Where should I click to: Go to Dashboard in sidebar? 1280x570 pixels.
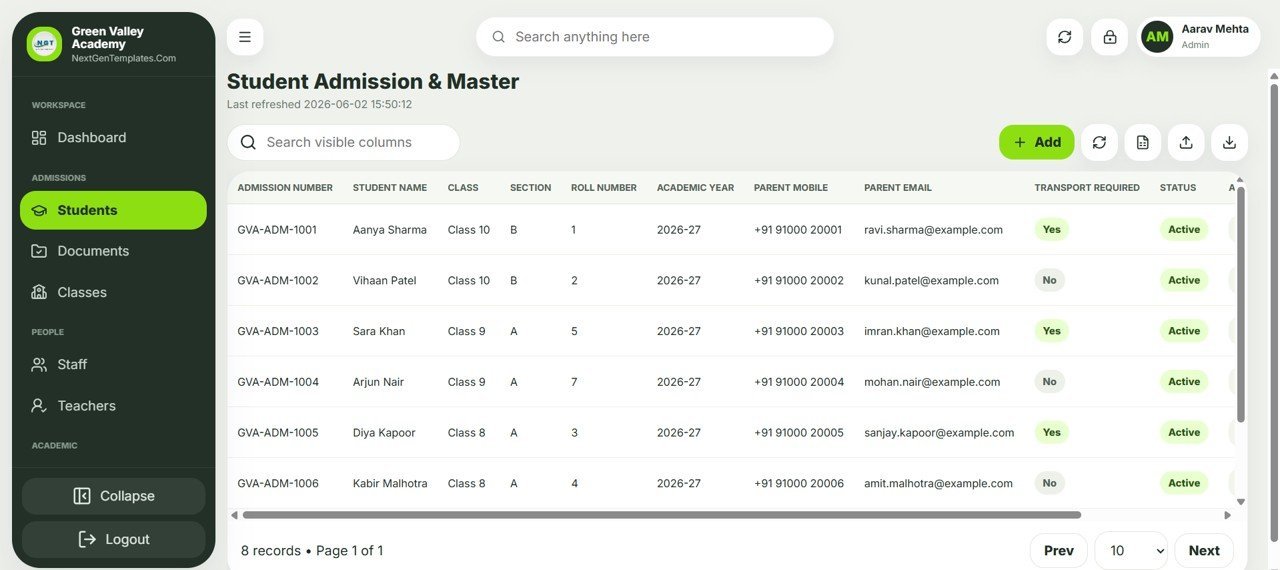coord(113,138)
